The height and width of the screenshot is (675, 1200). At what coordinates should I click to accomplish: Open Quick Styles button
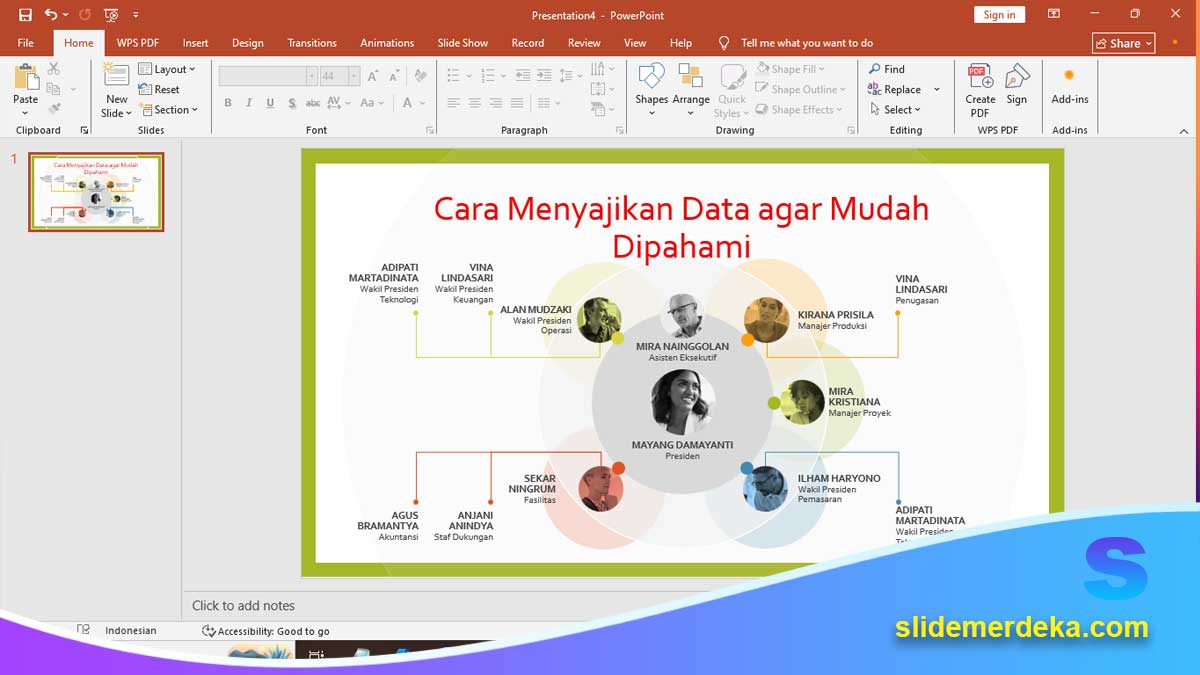tap(732, 90)
